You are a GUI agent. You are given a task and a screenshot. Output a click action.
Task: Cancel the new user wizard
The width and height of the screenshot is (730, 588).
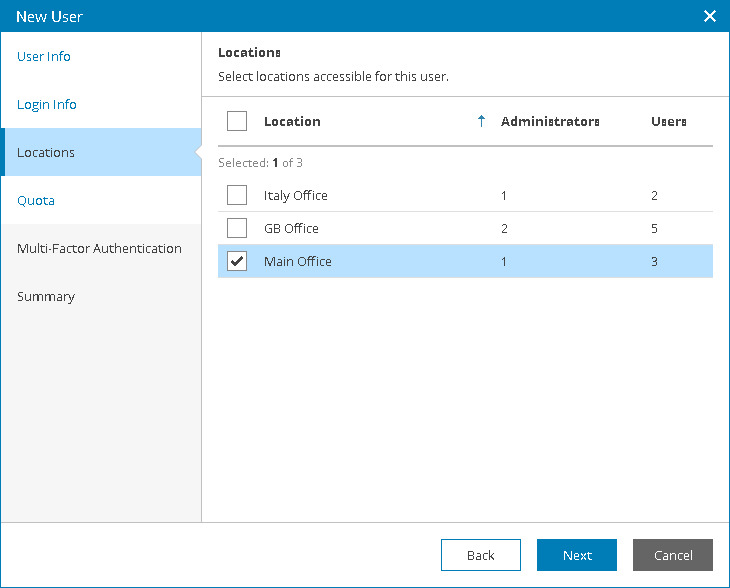click(672, 555)
